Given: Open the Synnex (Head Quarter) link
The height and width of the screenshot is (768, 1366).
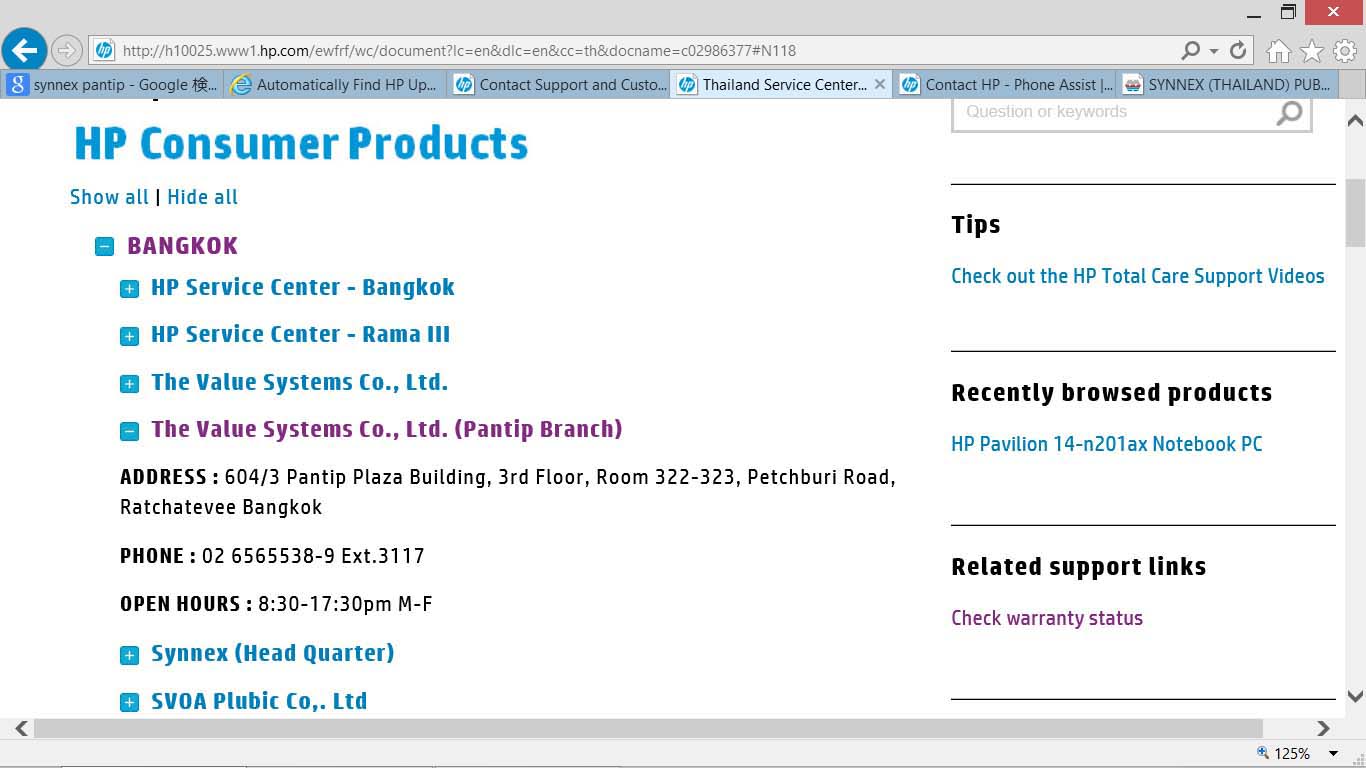Looking at the screenshot, I should coord(272,653).
